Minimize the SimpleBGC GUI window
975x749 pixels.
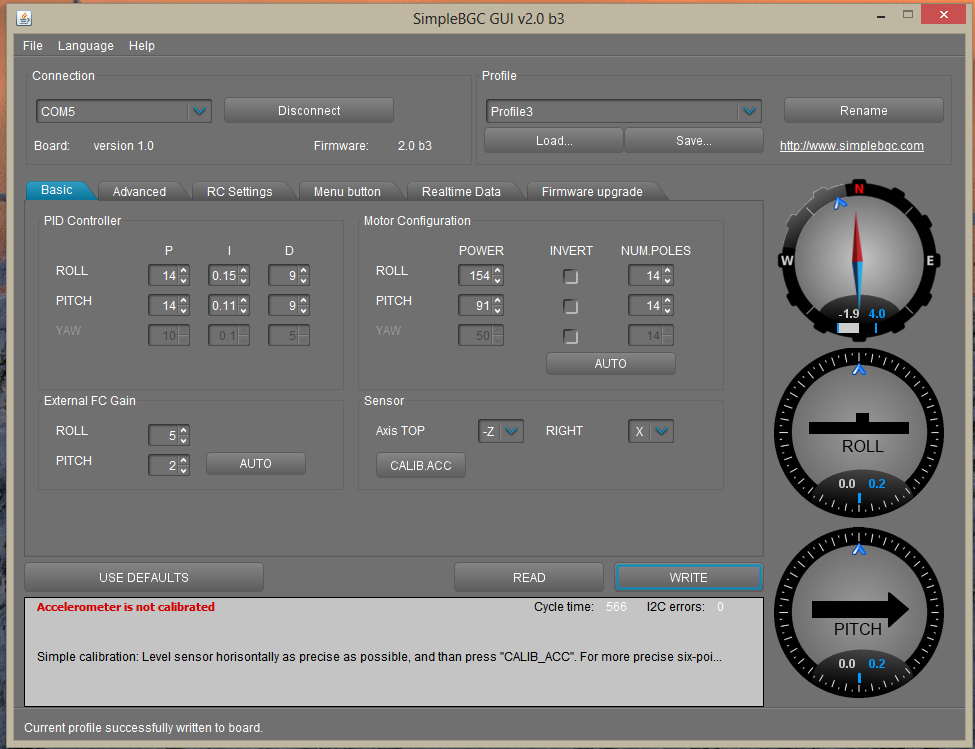click(x=880, y=17)
